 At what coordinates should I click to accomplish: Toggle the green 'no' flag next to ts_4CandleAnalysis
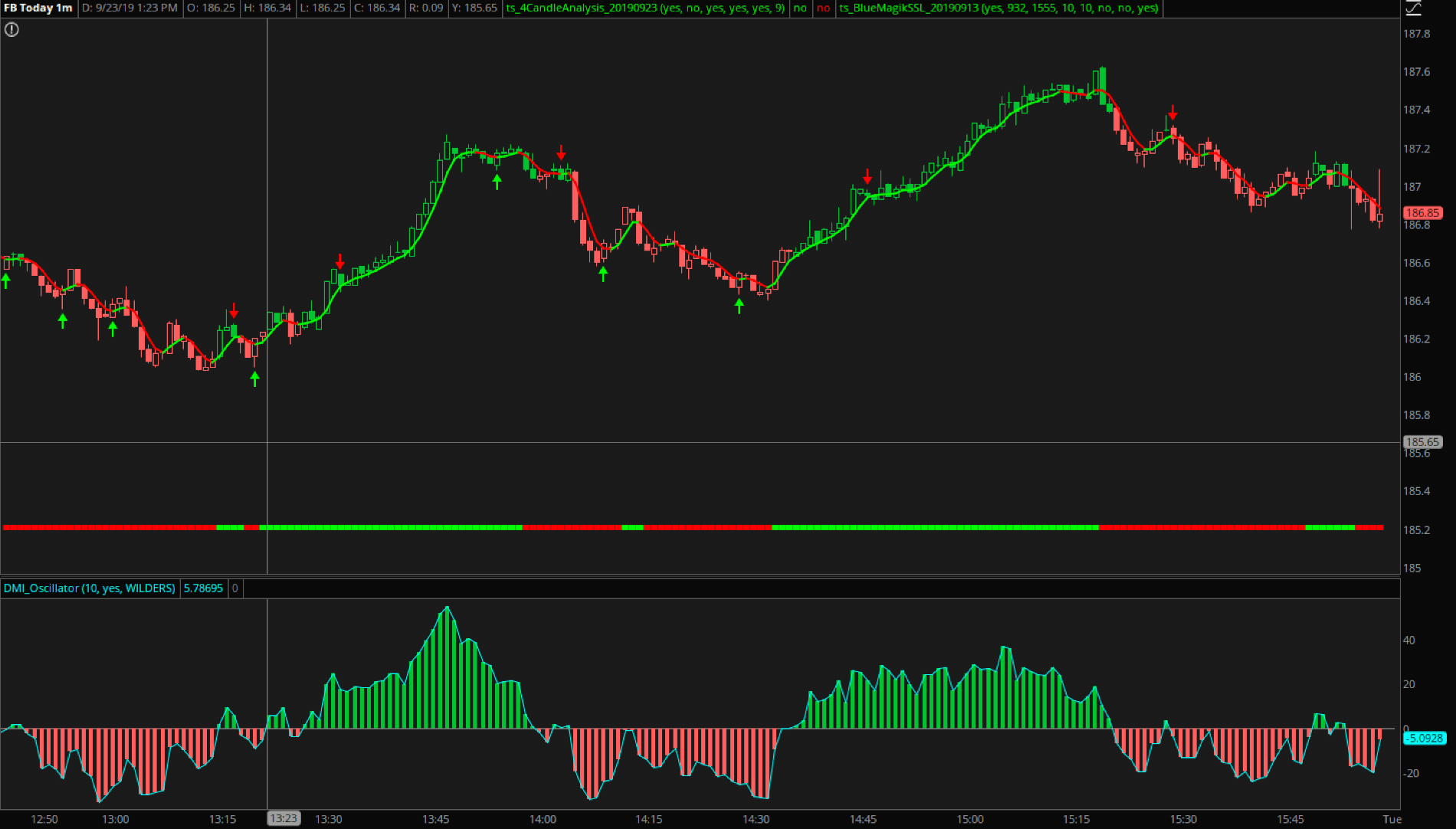[x=799, y=8]
